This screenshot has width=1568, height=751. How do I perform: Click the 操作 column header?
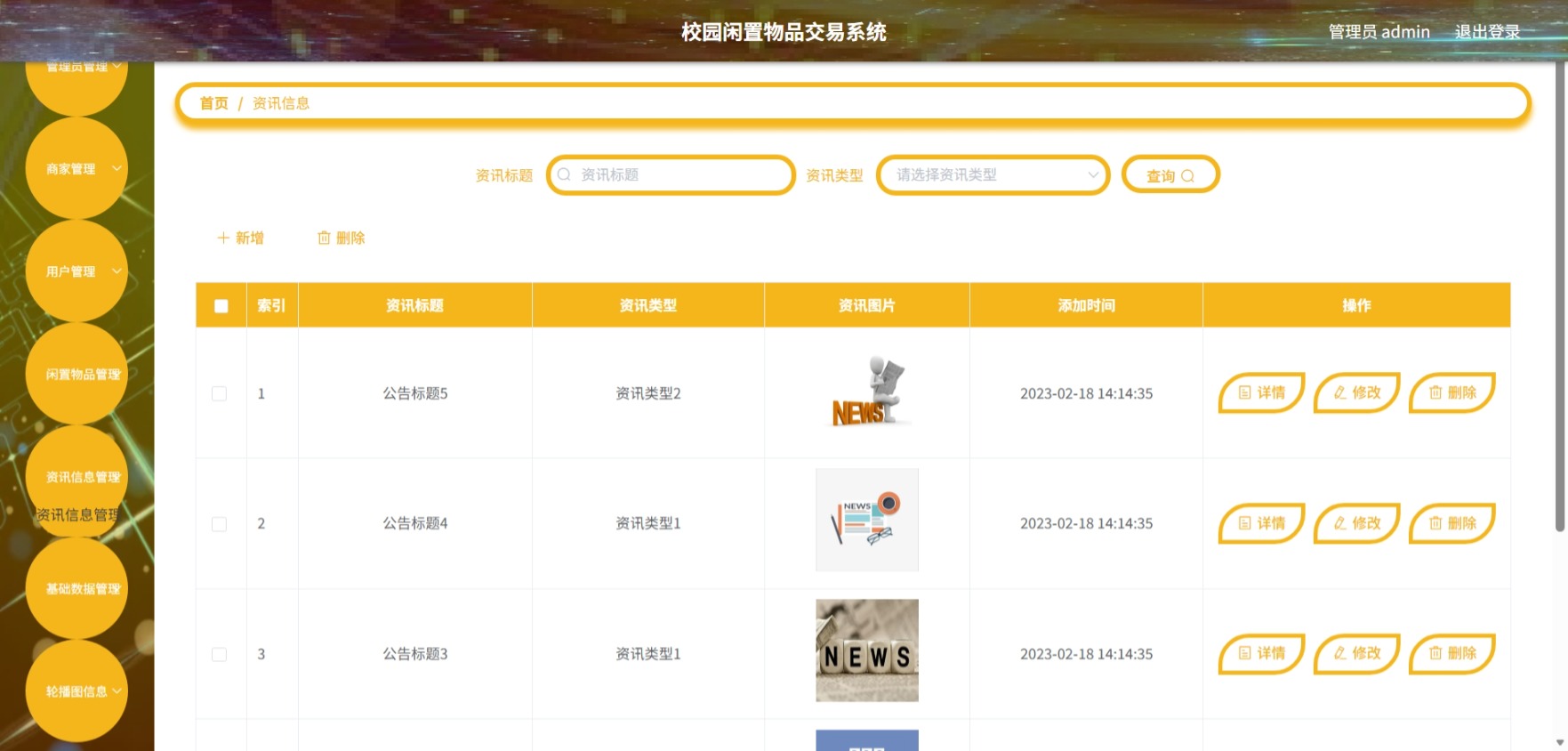click(1356, 305)
